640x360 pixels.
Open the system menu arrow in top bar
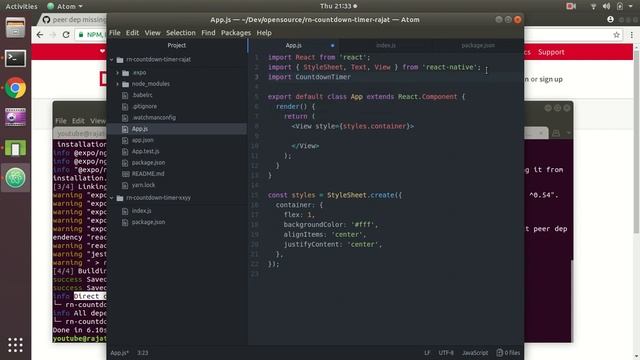click(631, 6)
